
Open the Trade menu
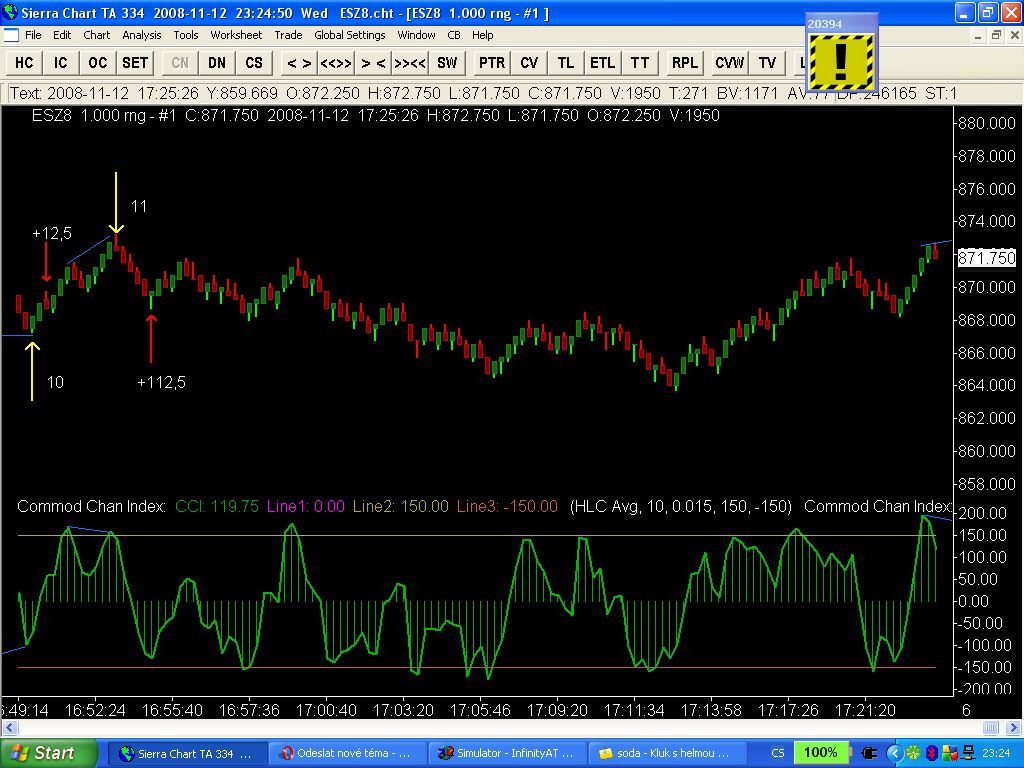[288, 35]
